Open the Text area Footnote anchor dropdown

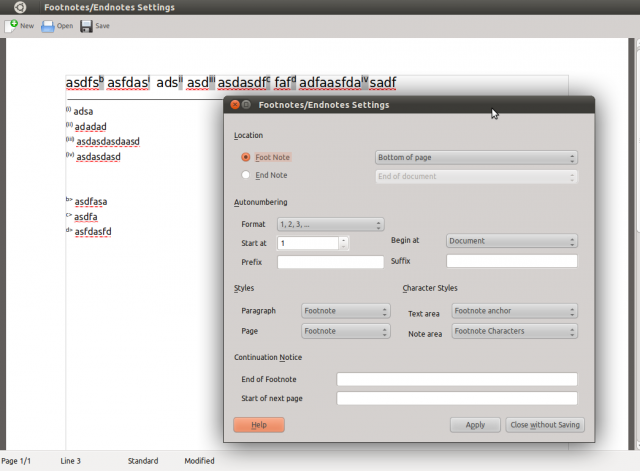(514, 312)
